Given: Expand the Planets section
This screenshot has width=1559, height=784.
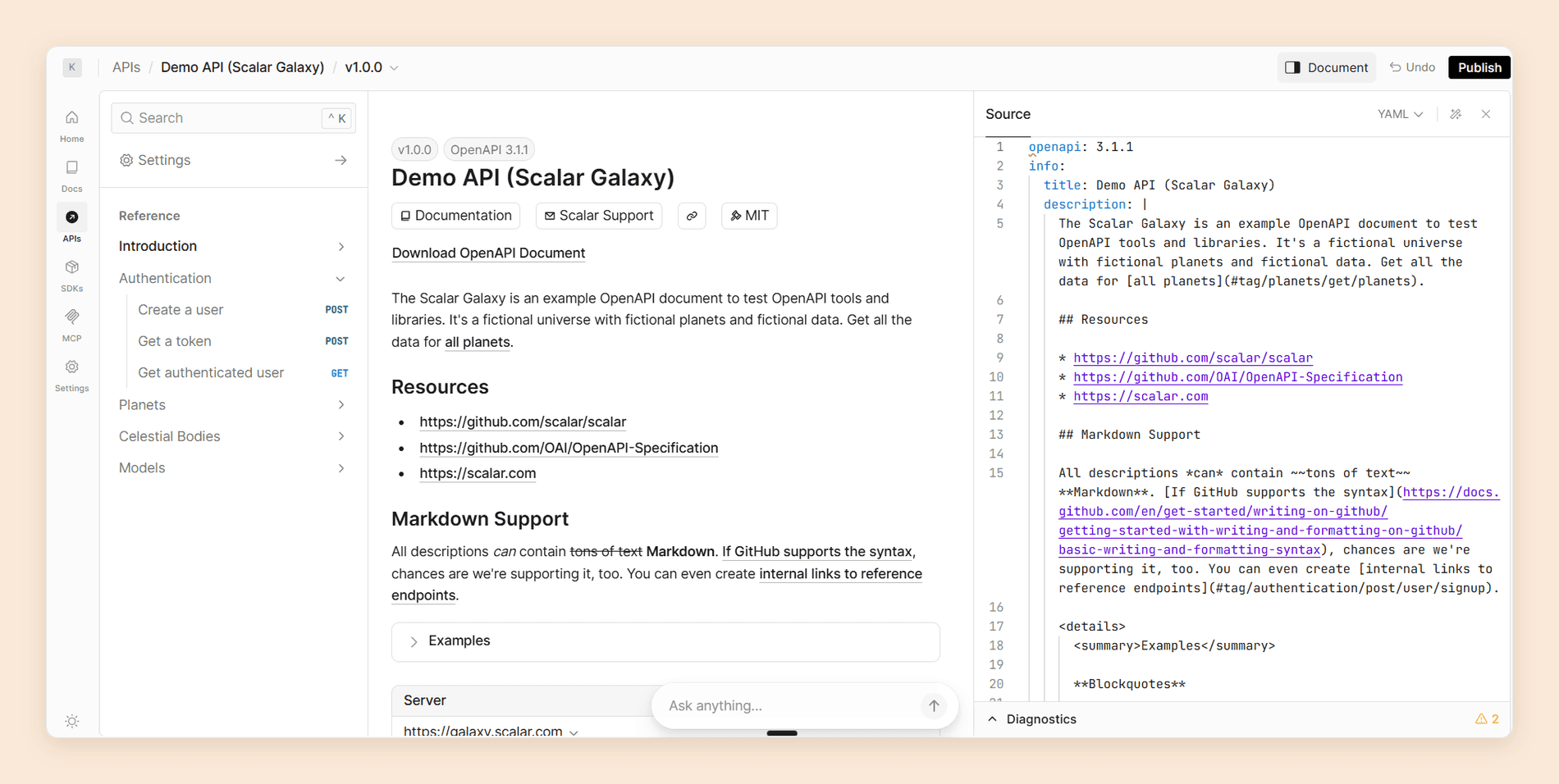Looking at the screenshot, I should [x=341, y=404].
